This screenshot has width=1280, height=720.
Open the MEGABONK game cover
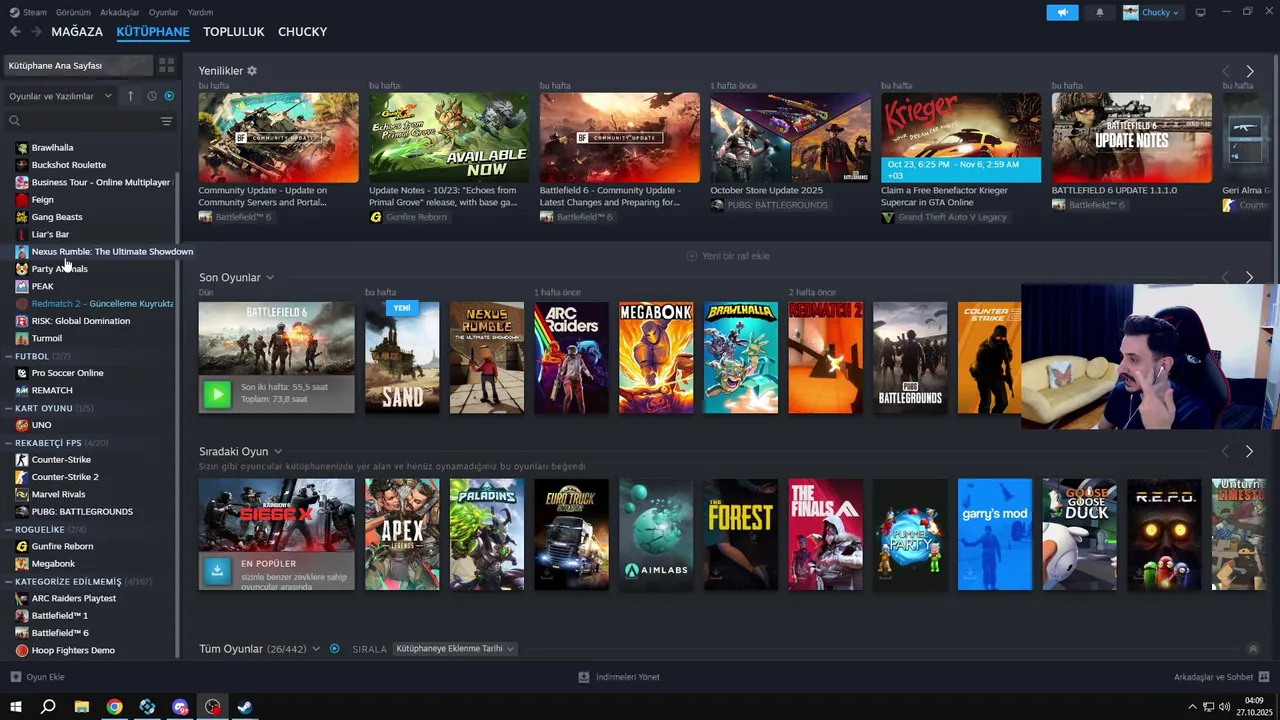tap(656, 358)
